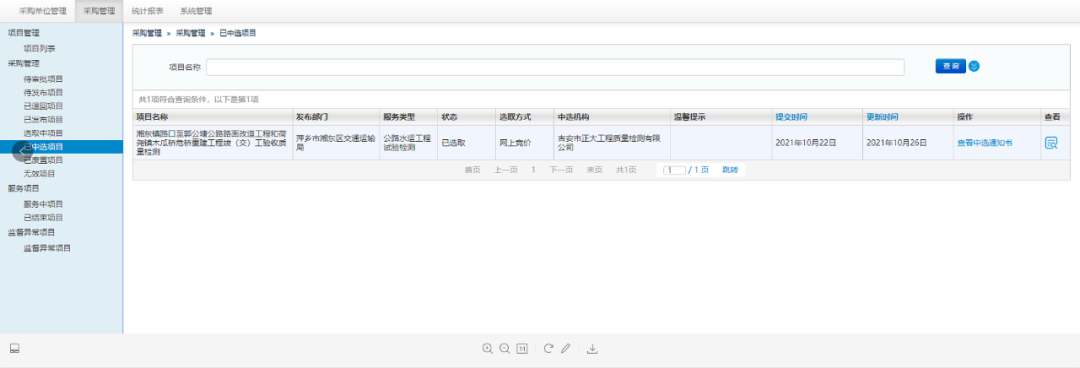Viewport: 1080px width, 368px height.
Task: Open the 查看中选通知书 link
Action: click(984, 143)
